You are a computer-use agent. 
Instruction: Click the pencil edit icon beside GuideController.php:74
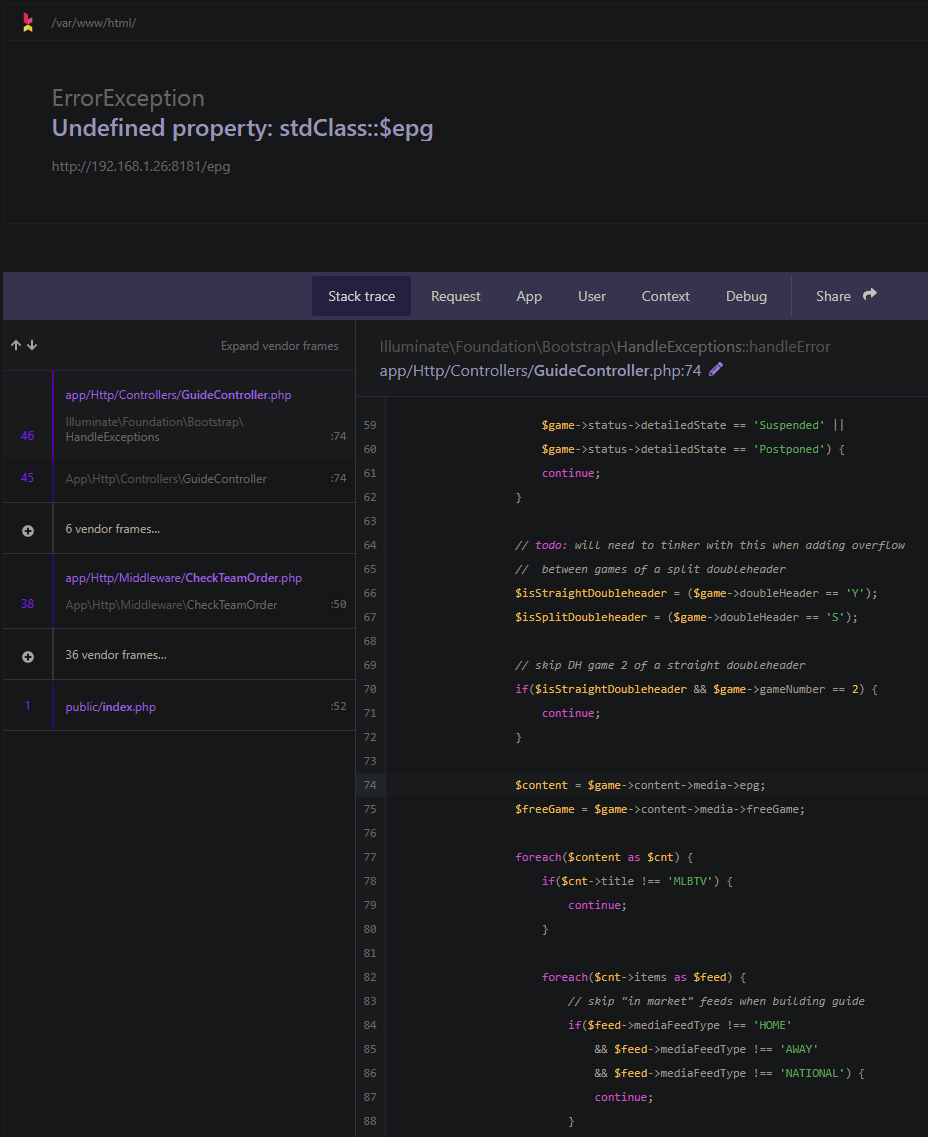716,370
